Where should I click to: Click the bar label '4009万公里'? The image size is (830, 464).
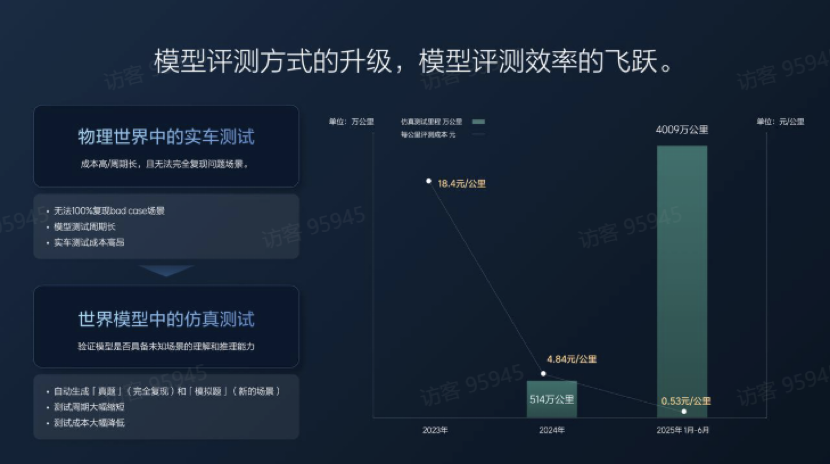tap(682, 130)
